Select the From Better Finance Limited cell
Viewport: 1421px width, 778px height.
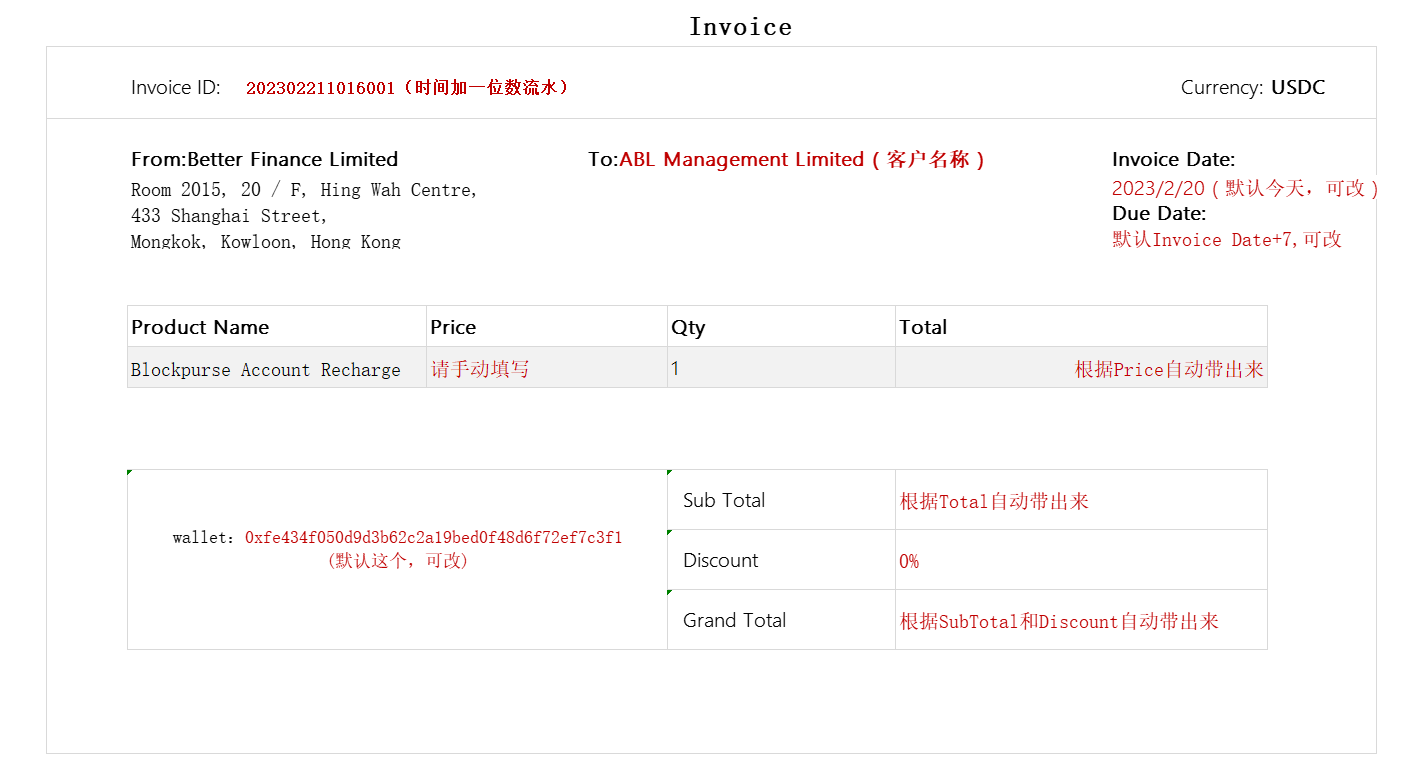click(265, 159)
